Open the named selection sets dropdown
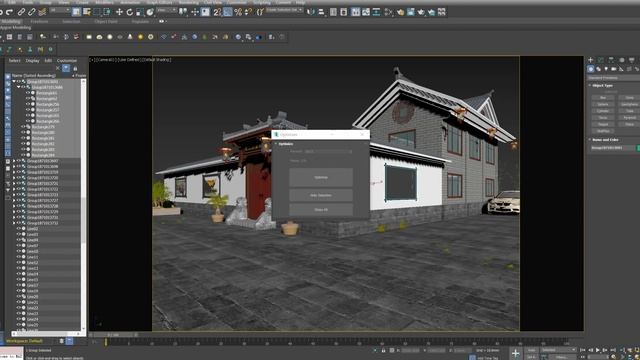 pyautogui.click(x=284, y=10)
